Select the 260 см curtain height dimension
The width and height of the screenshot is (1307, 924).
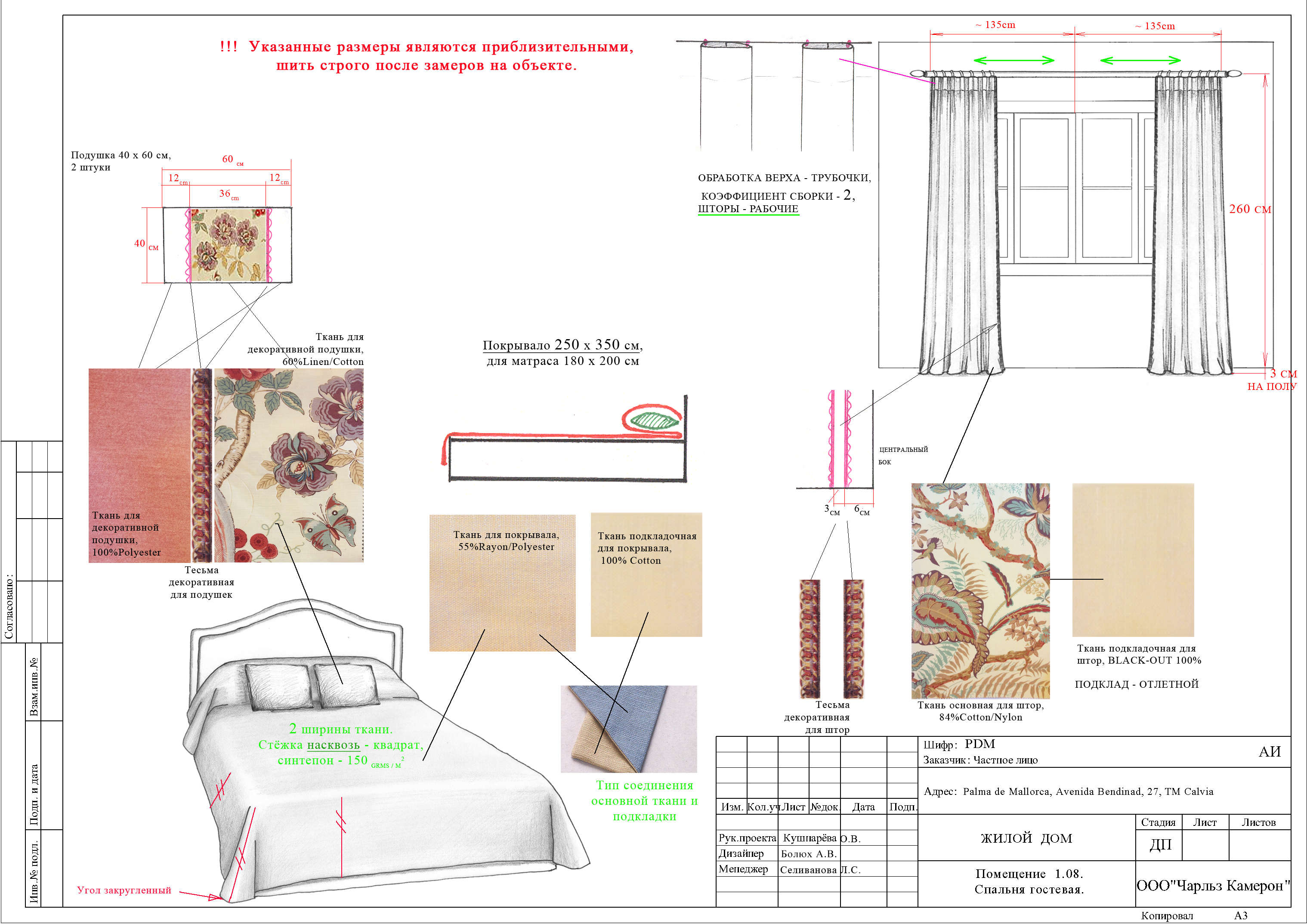(1249, 209)
